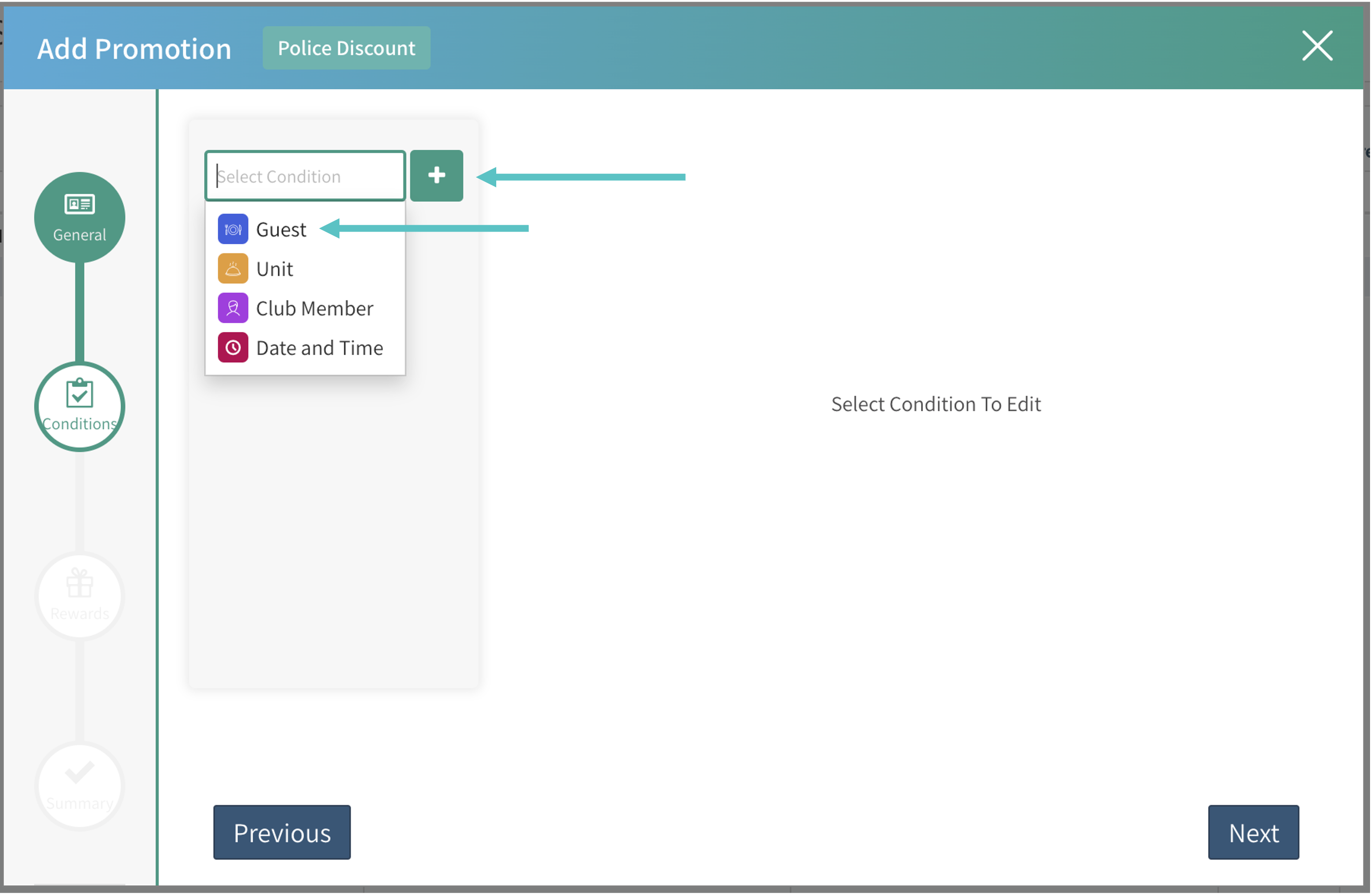Pick Club Member option in dropdown
The width and height of the screenshot is (1372, 895).
point(314,309)
